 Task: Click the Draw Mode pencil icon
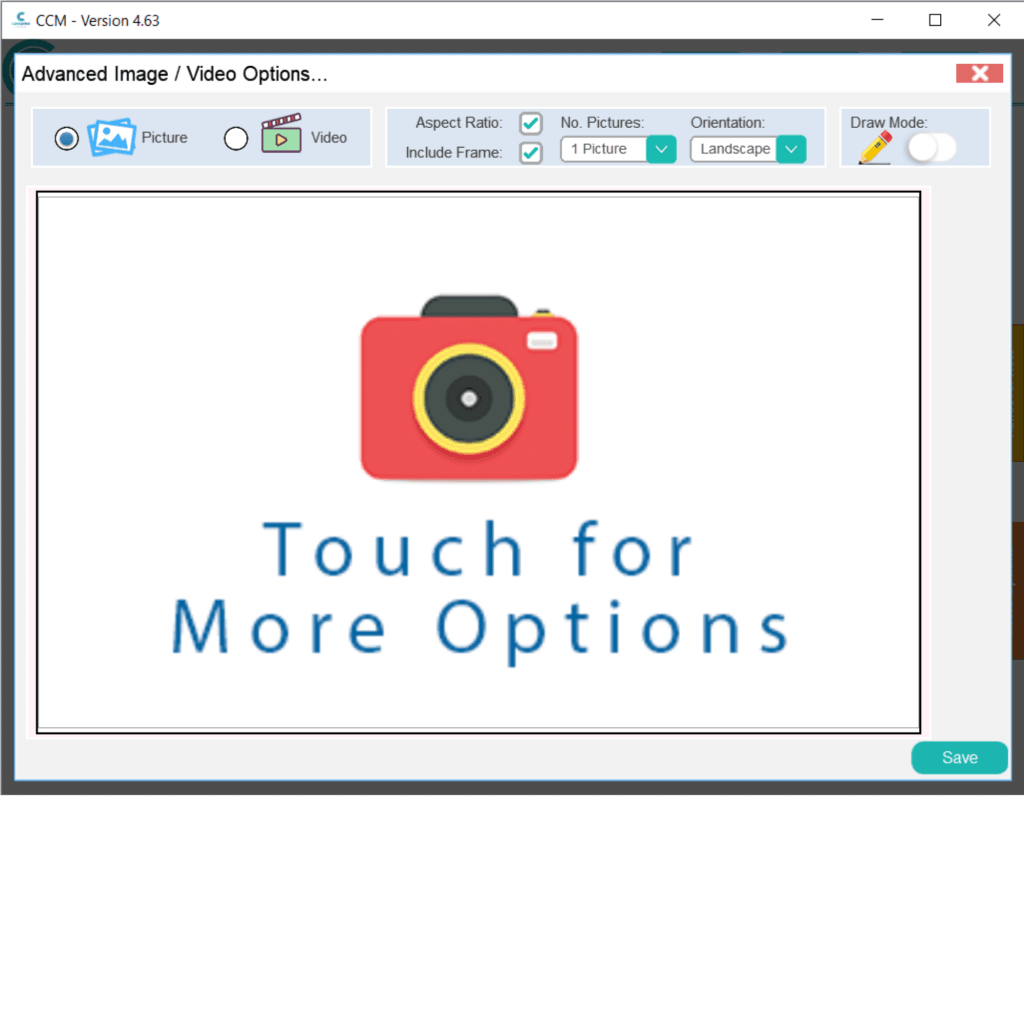875,148
